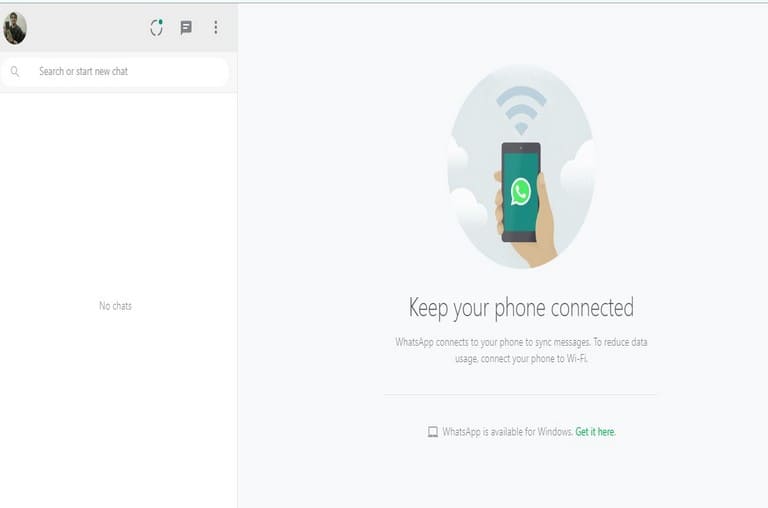Click the gray header bar beside avatar

[x=88, y=28]
